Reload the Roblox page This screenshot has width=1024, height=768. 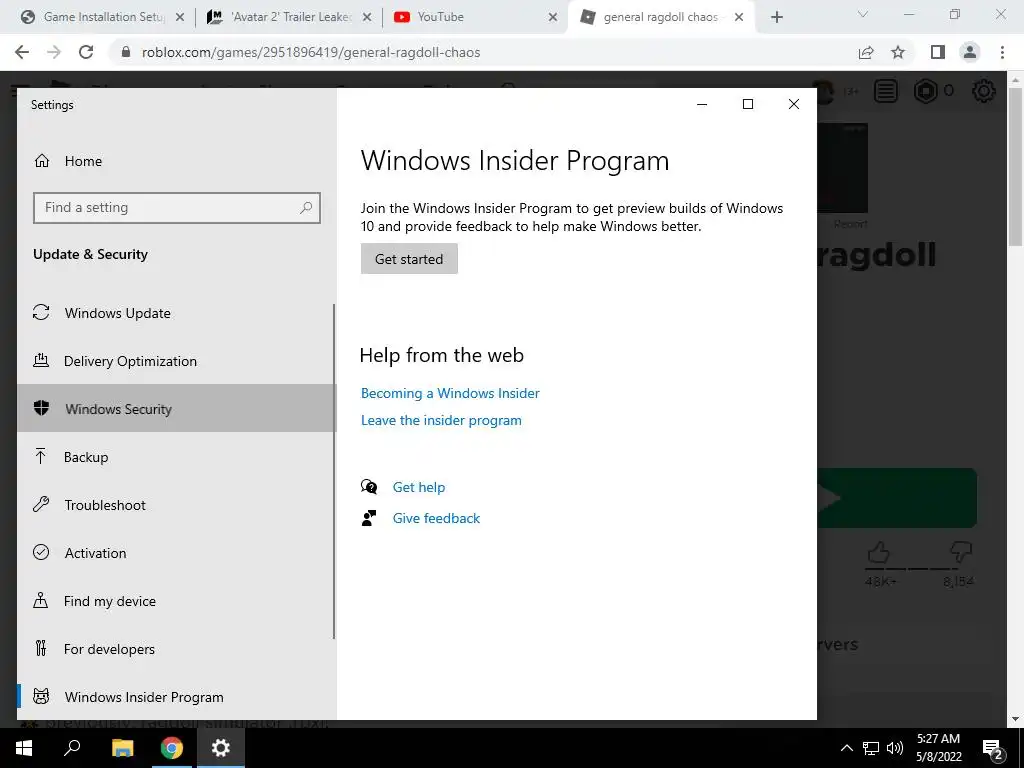pyautogui.click(x=86, y=52)
